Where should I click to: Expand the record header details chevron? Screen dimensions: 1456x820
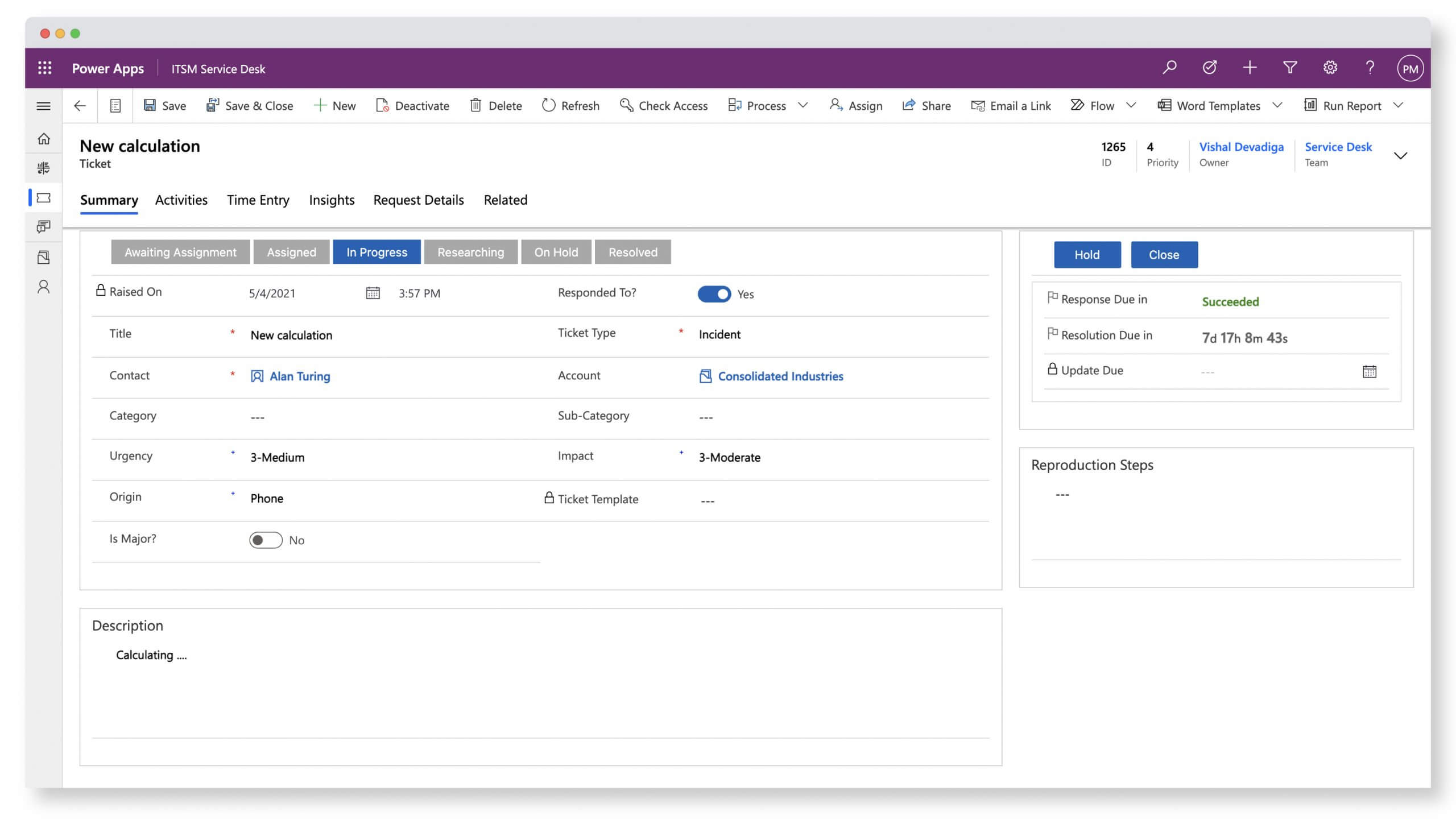(1401, 155)
